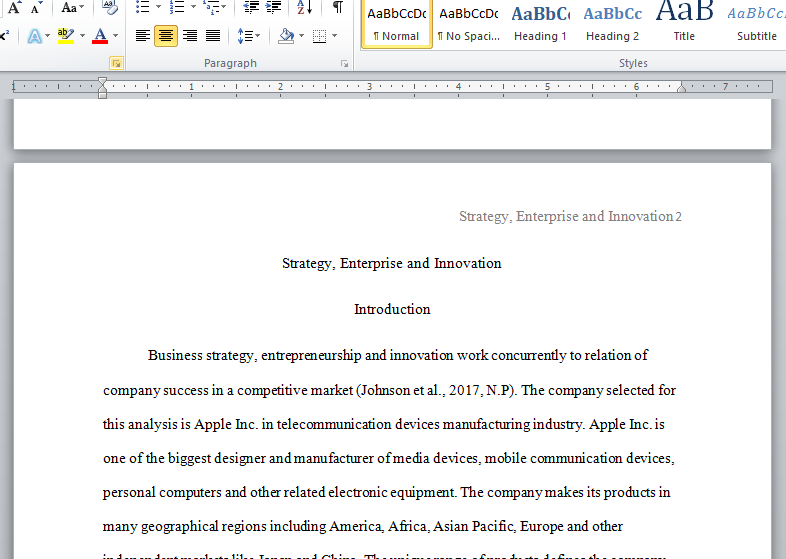The width and height of the screenshot is (786, 559).
Task: Increase the paragraph indent
Action: tap(273, 7)
